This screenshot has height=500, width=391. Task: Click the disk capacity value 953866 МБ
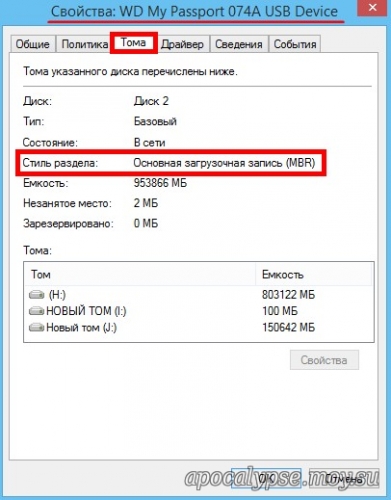click(x=160, y=183)
